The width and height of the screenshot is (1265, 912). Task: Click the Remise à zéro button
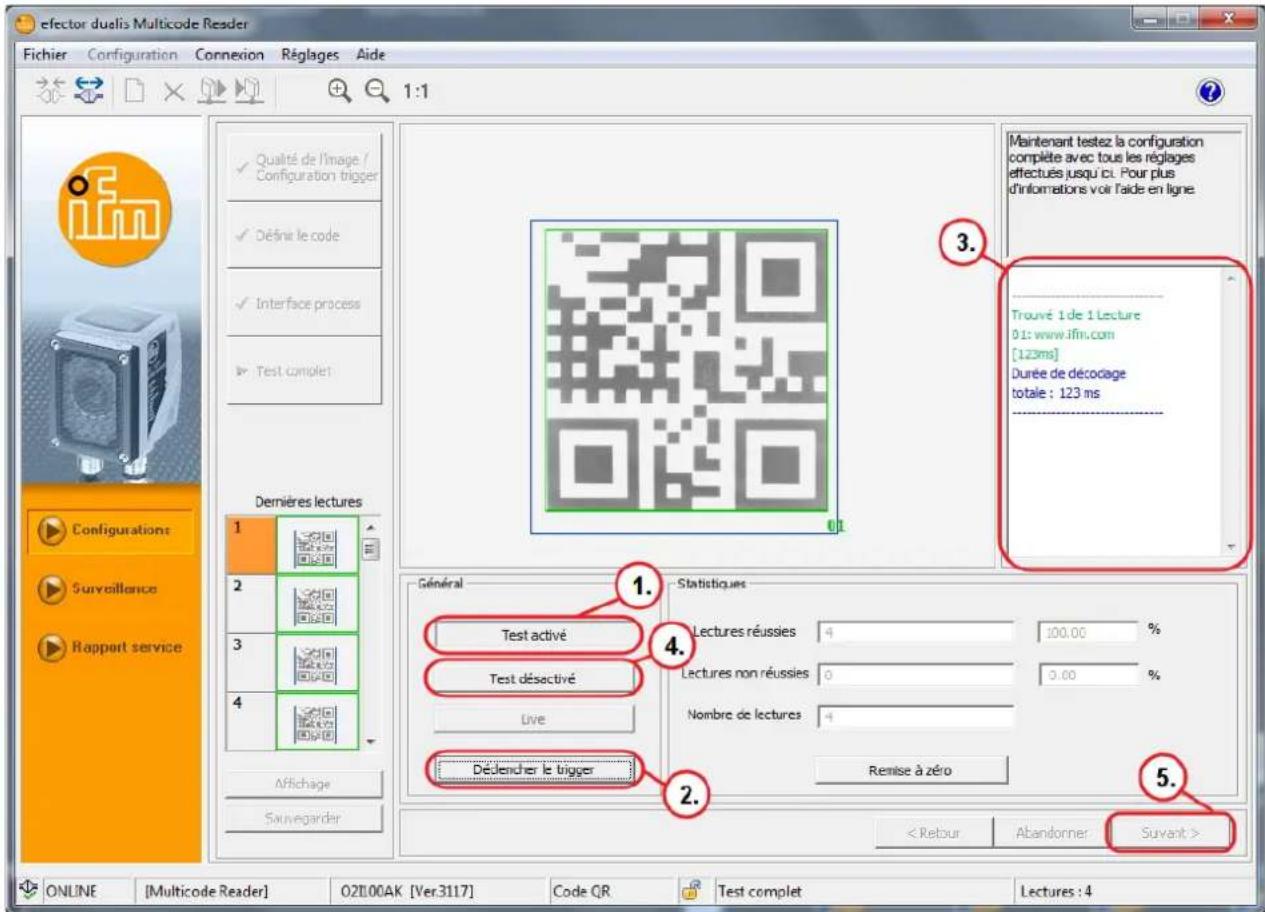click(x=909, y=769)
